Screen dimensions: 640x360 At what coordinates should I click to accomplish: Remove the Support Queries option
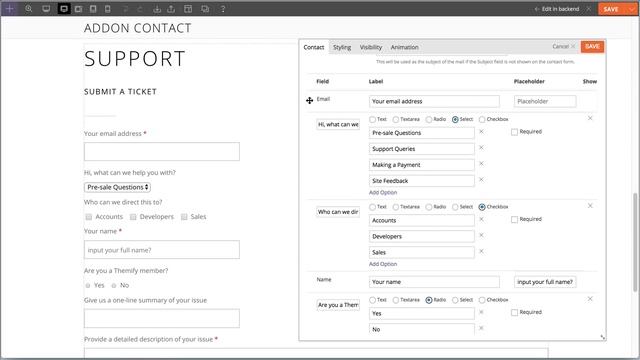pos(481,147)
